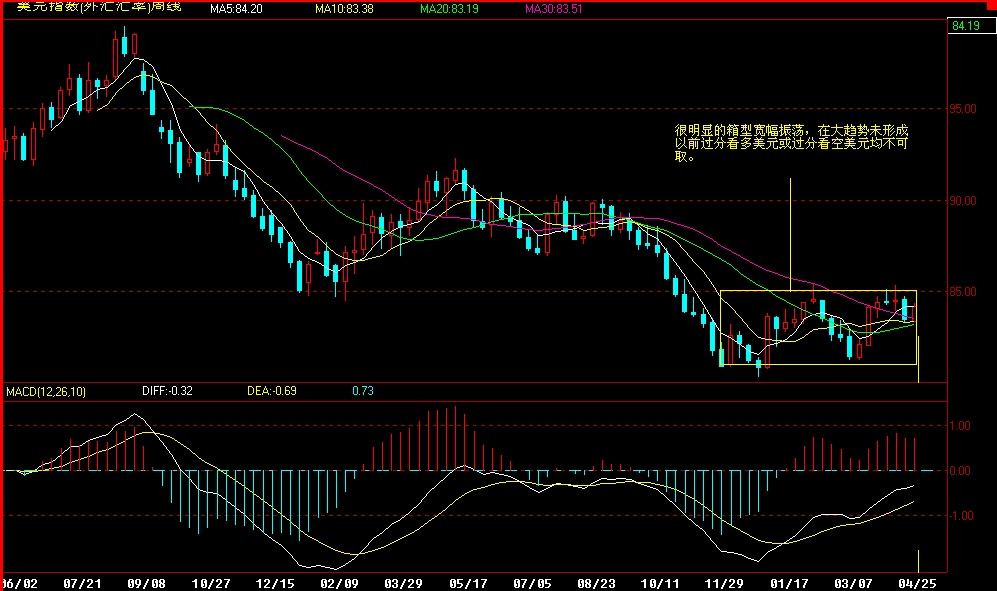Click the 05/17 date label
The image size is (997, 591).
pyautogui.click(x=468, y=583)
